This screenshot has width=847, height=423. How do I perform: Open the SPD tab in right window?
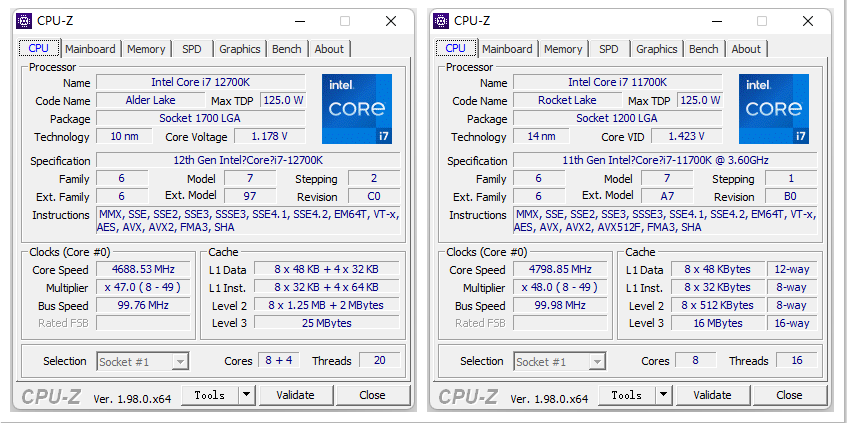[608, 49]
